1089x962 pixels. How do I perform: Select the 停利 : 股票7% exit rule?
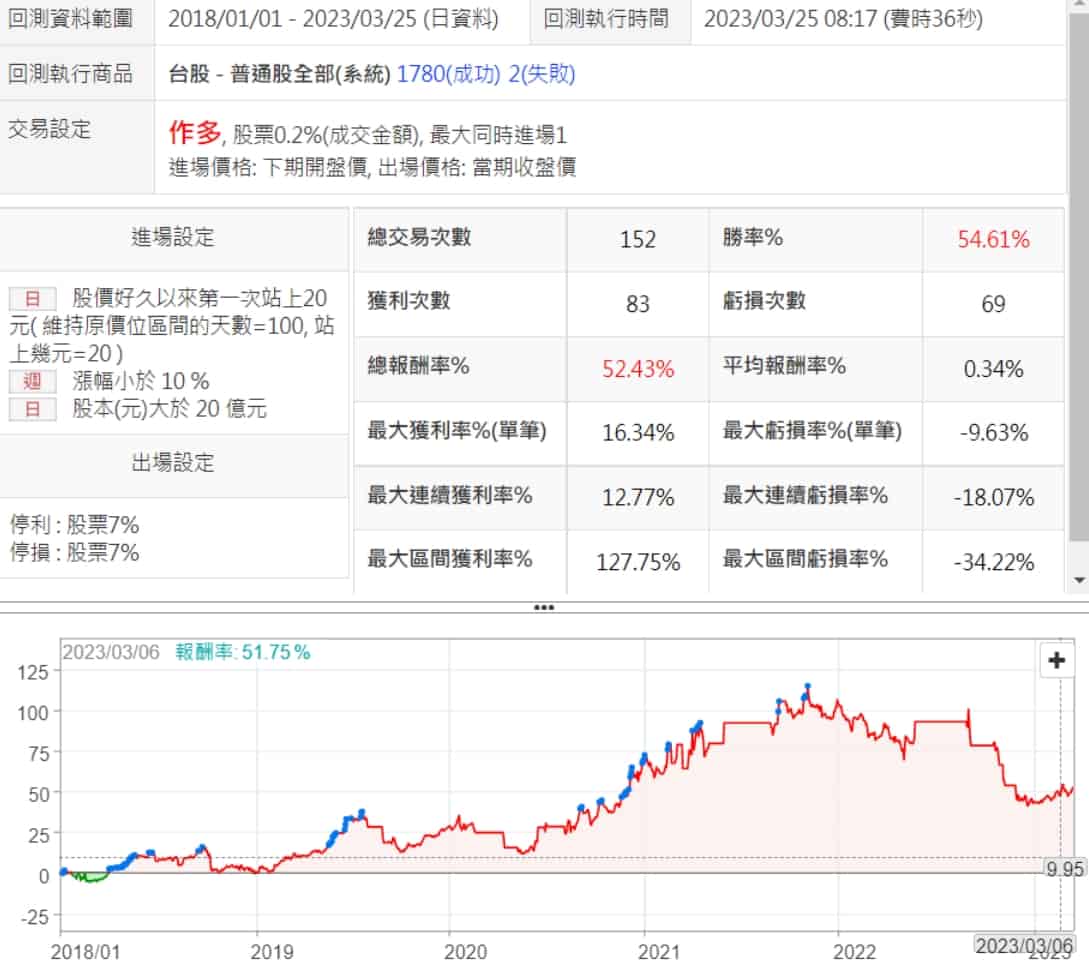(x=75, y=525)
